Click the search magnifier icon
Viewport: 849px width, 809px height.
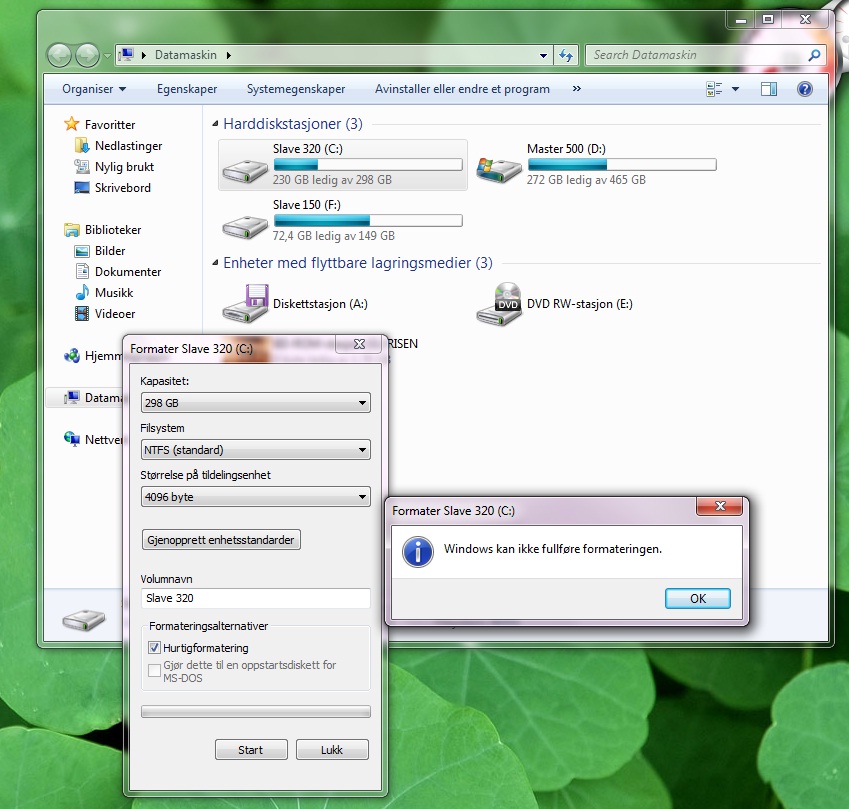(x=814, y=55)
